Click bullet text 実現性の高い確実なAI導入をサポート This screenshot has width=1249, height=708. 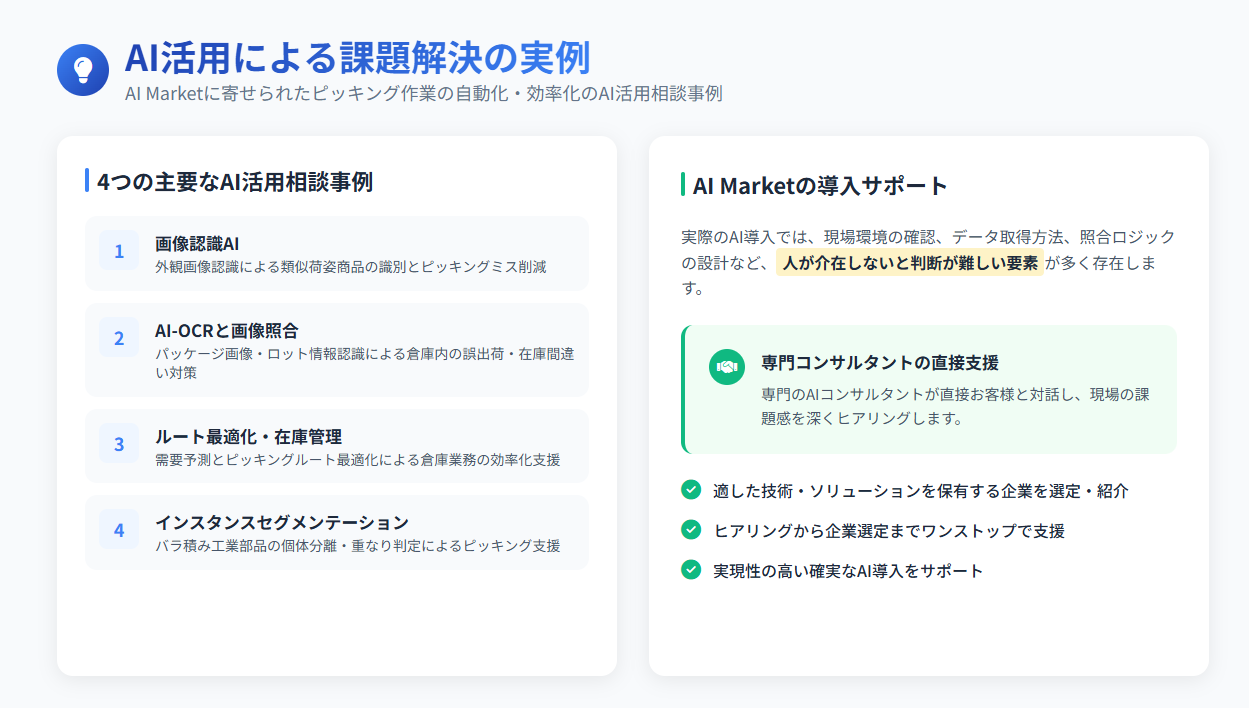(x=849, y=570)
